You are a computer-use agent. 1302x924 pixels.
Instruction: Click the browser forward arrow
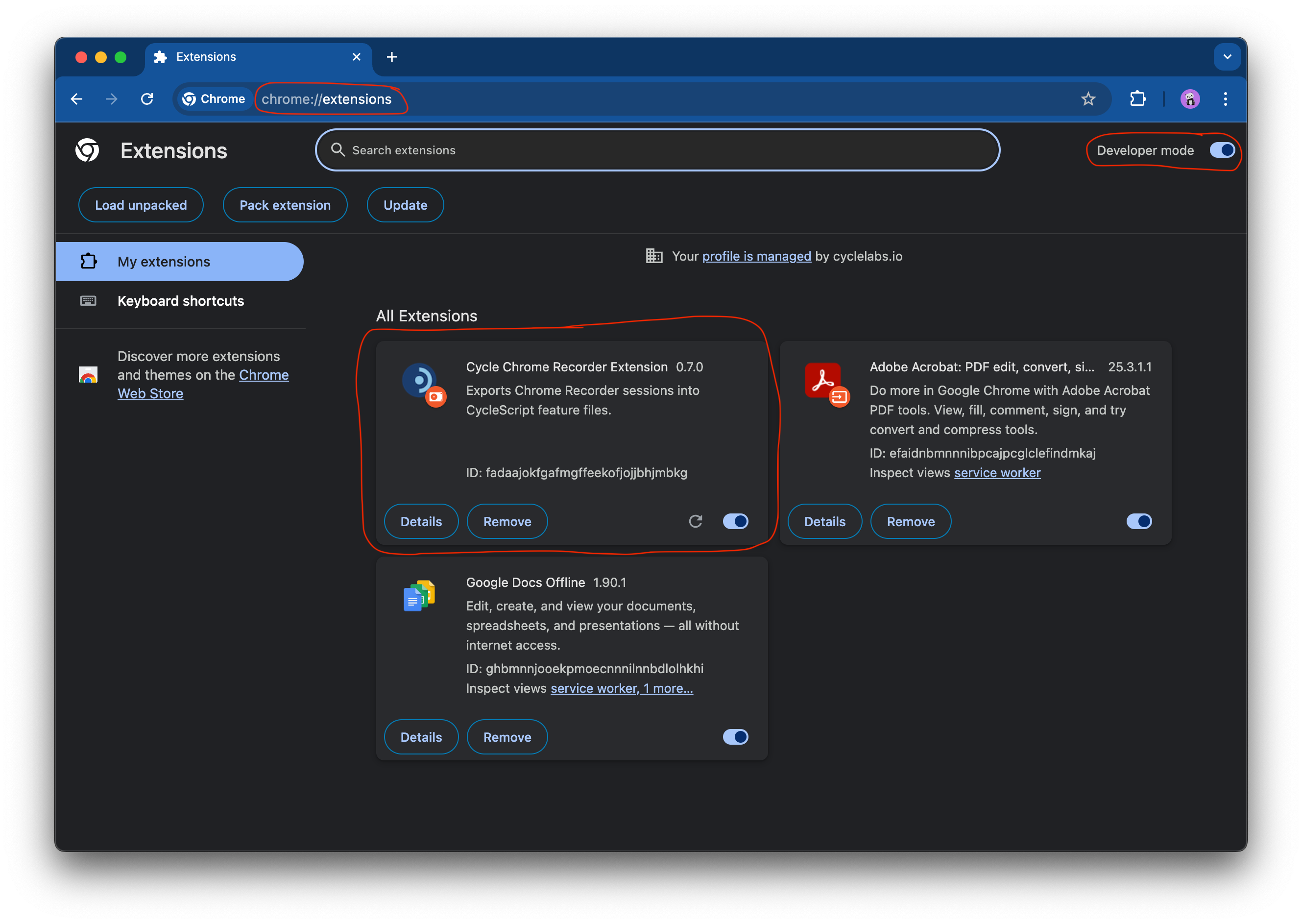tap(112, 99)
